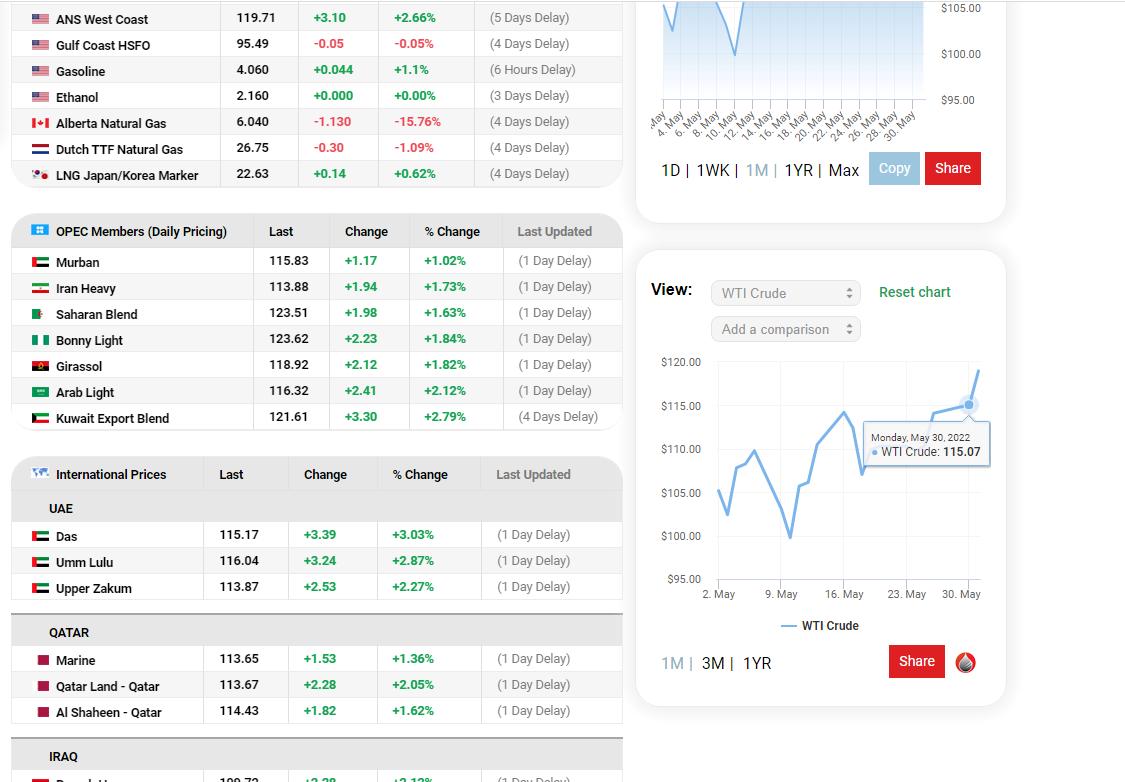Image resolution: width=1125 pixels, height=782 pixels.
Task: Click the UAE flag beside Das
Action: click(40, 536)
